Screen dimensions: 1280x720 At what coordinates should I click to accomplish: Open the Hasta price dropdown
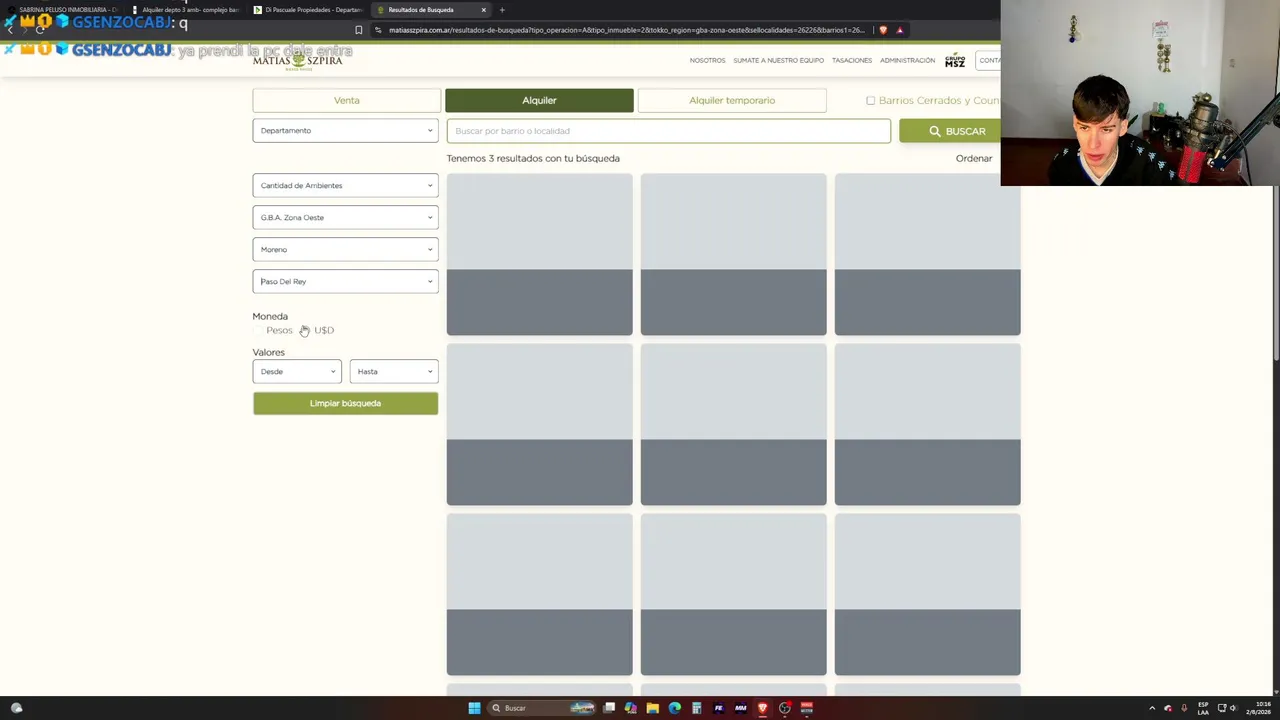[394, 371]
